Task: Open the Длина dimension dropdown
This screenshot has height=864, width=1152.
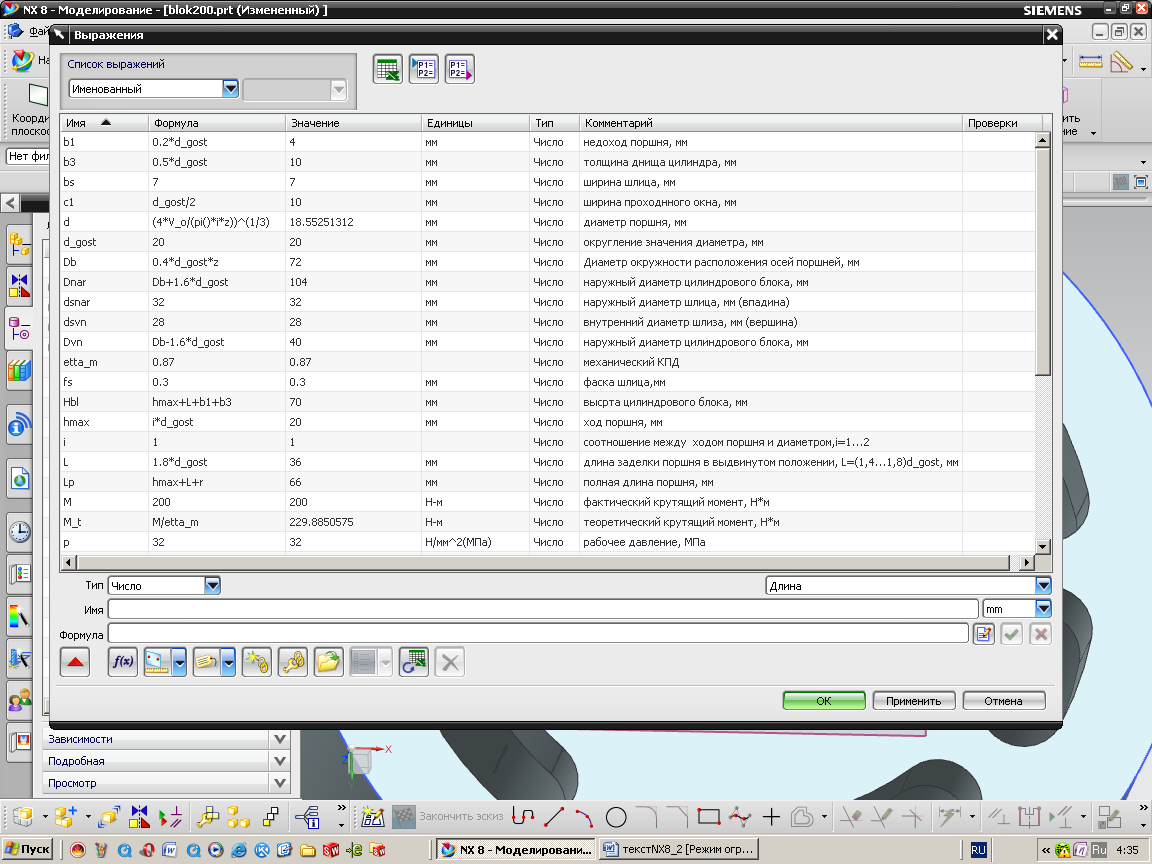Action: [1043, 586]
